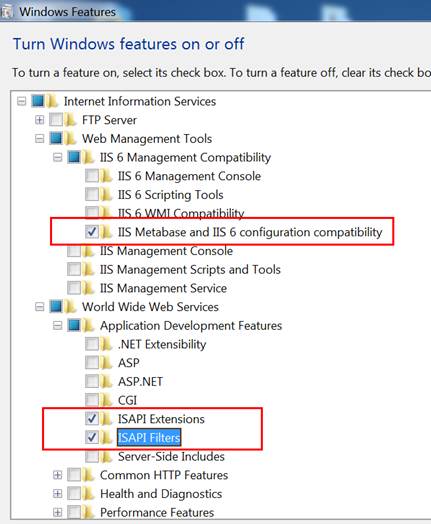Click the IIS 6 Scripting Tools folder icon
Image resolution: width=431 pixels, height=524 pixels.
pos(107,194)
